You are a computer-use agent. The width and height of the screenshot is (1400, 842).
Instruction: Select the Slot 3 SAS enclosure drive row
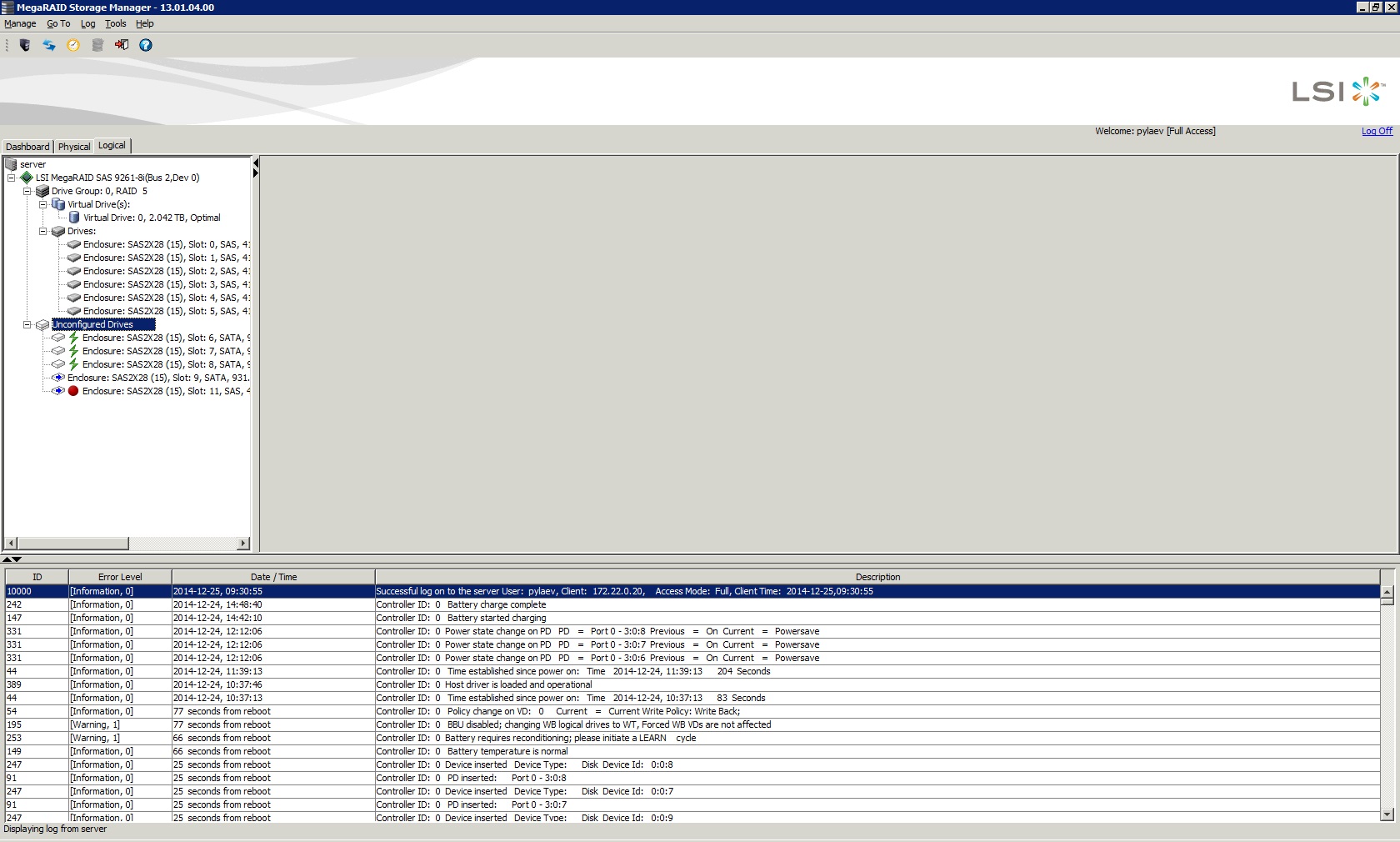coord(166,284)
